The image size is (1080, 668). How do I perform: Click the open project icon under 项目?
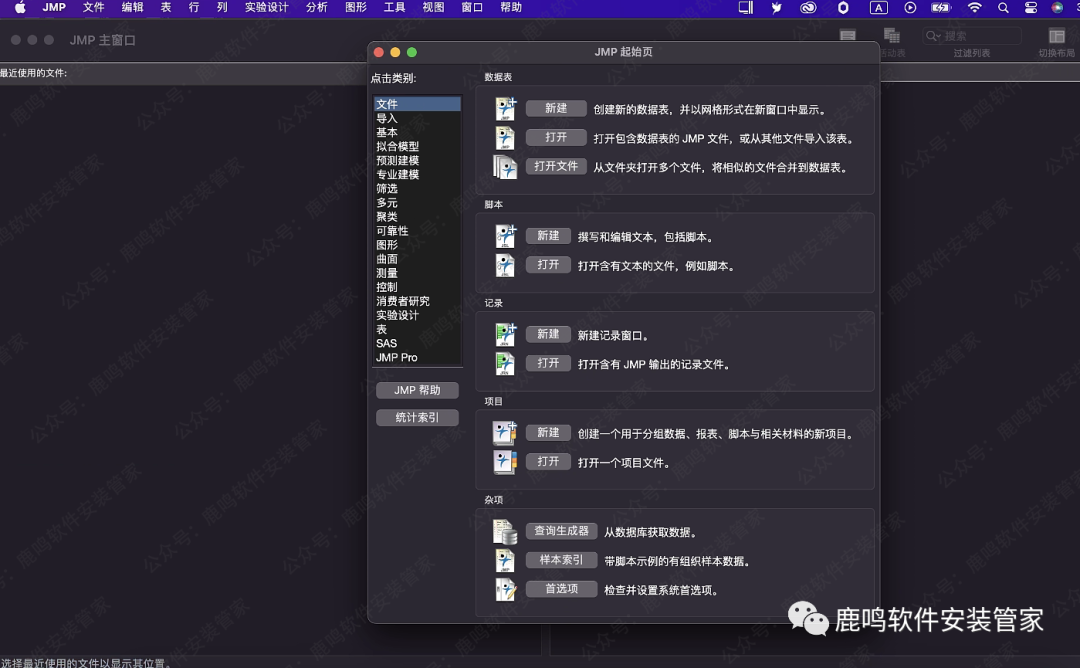point(505,462)
